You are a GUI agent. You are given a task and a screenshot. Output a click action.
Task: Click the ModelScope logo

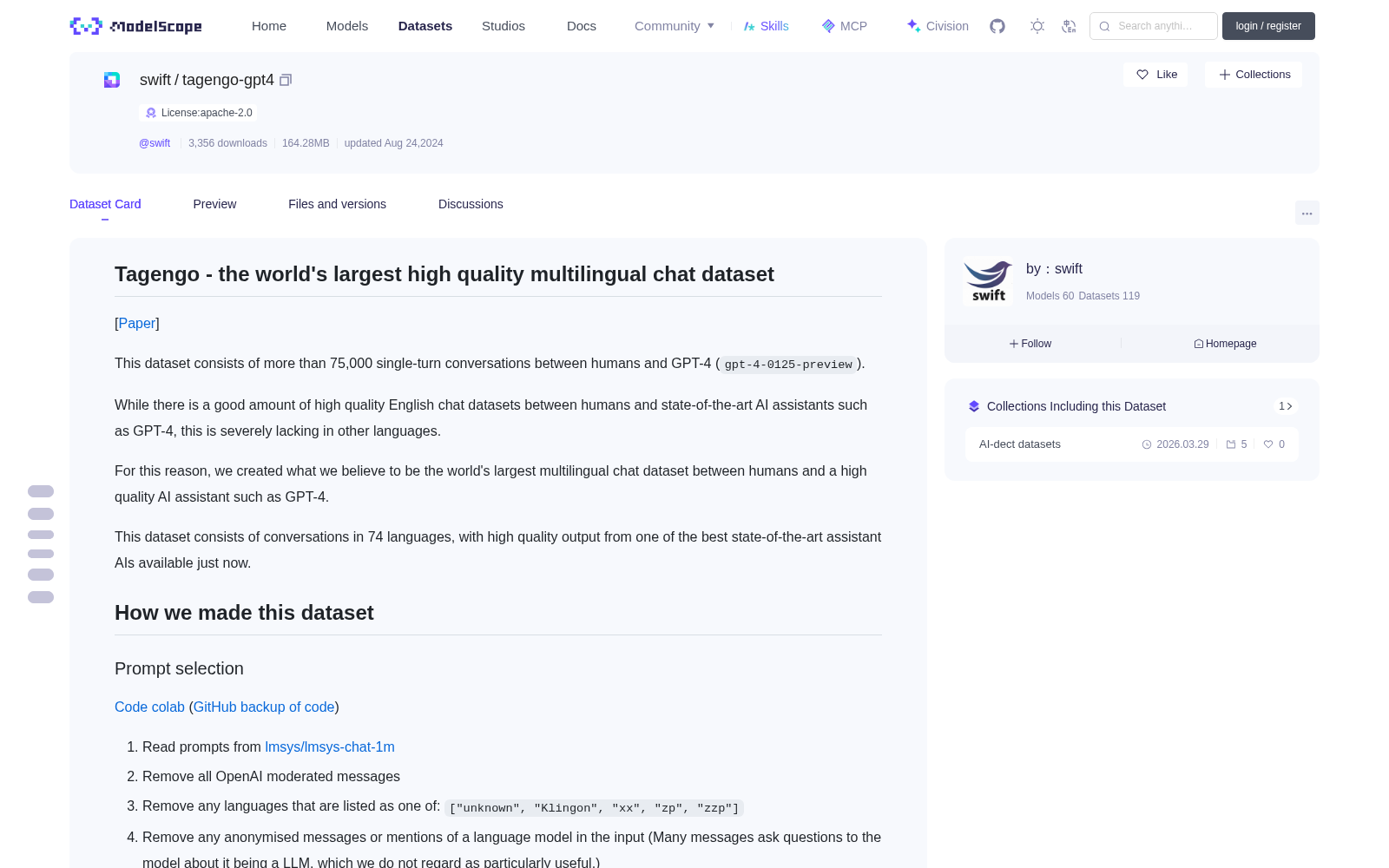click(135, 26)
